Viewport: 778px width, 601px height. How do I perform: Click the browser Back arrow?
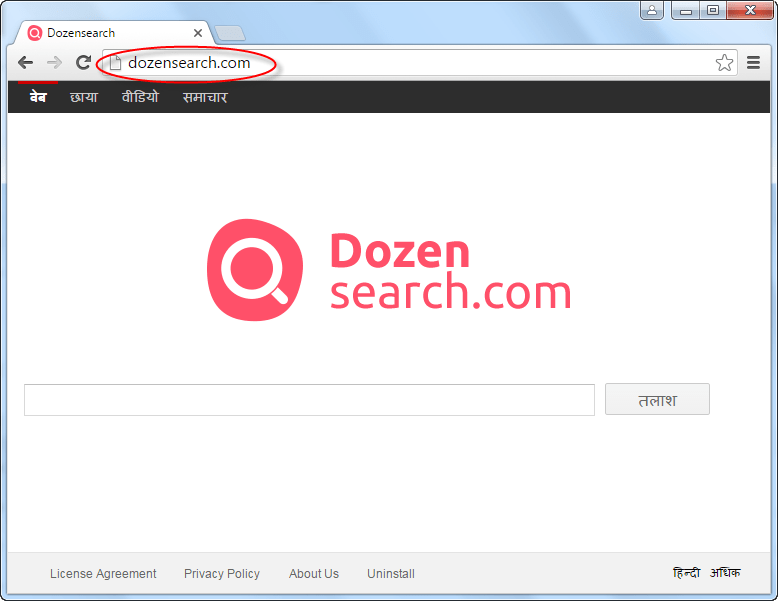pos(25,63)
